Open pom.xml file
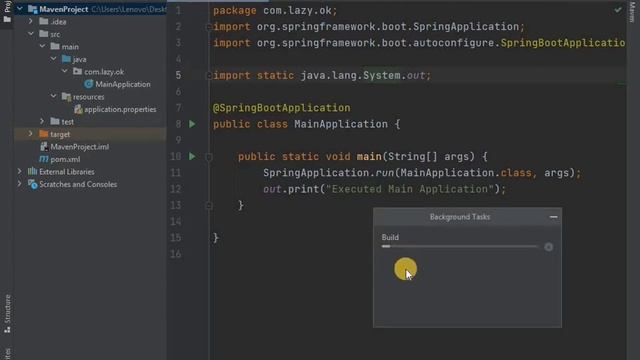This screenshot has height=360, width=640. (x=65, y=159)
